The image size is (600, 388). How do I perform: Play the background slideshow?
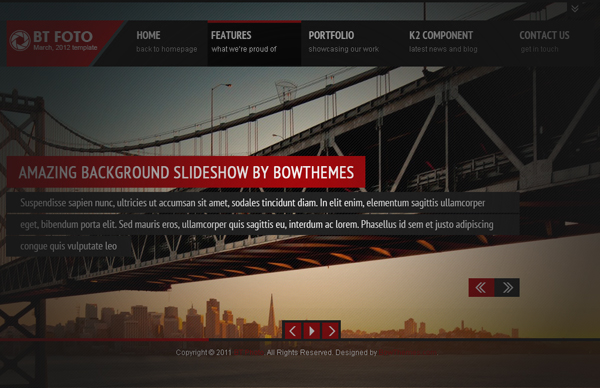pyautogui.click(x=311, y=331)
